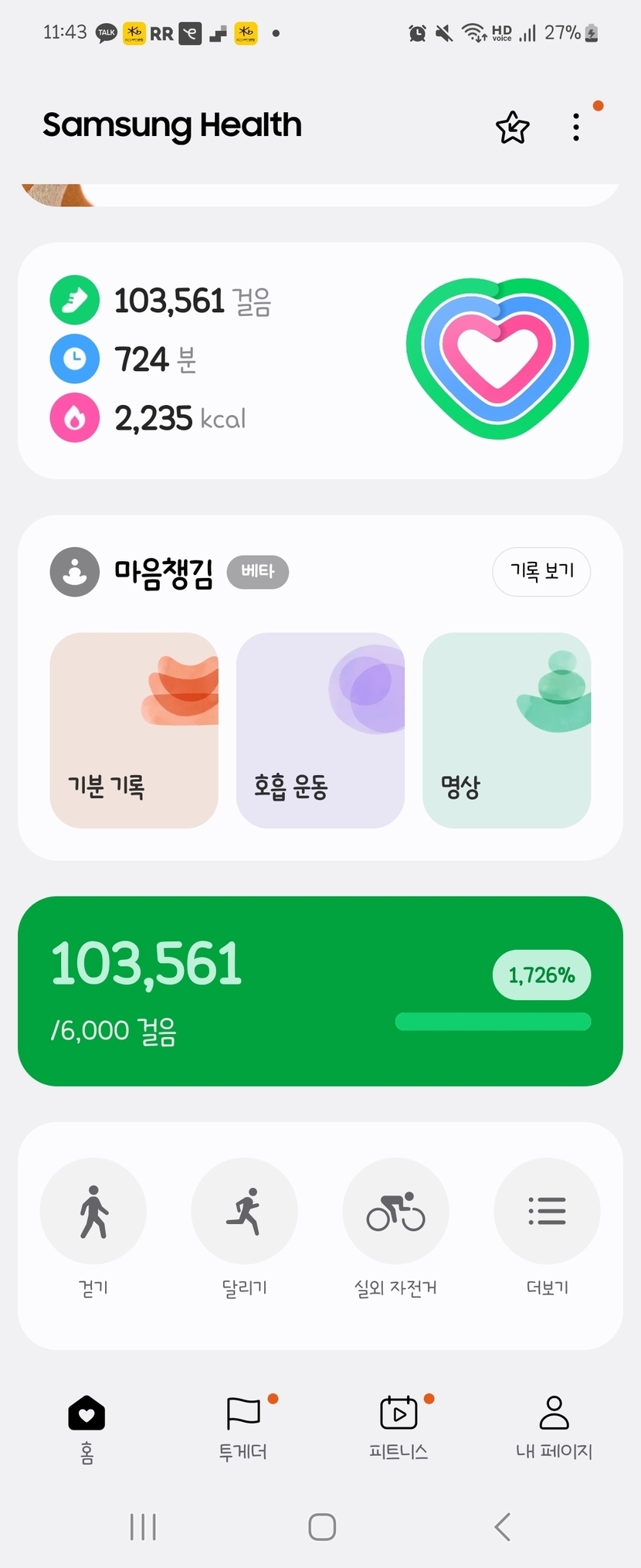The width and height of the screenshot is (641, 1568).
Task: Tap the star favorites icon in header
Action: [x=512, y=128]
